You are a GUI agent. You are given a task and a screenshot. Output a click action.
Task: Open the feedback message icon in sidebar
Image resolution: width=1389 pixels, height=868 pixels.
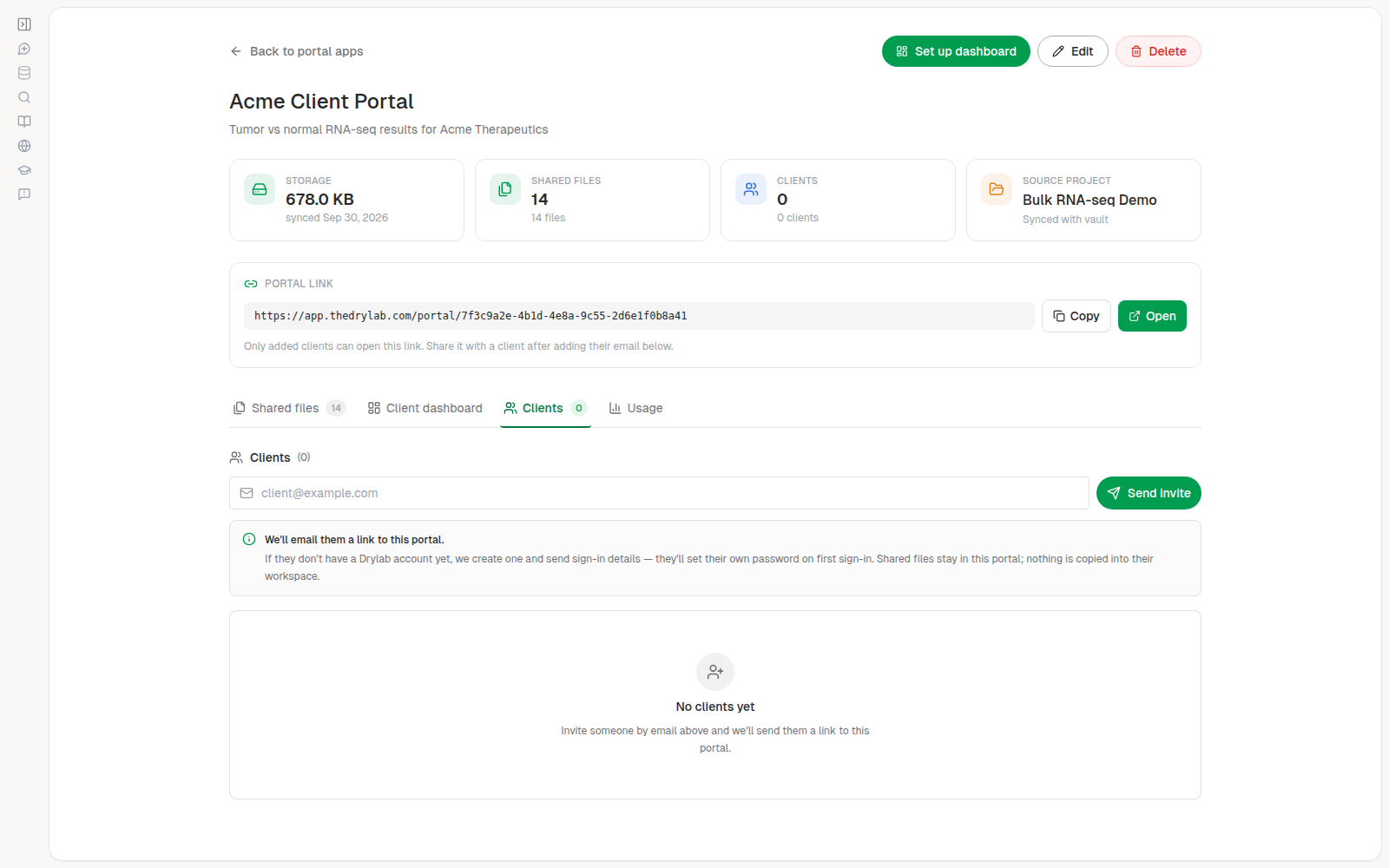point(24,194)
